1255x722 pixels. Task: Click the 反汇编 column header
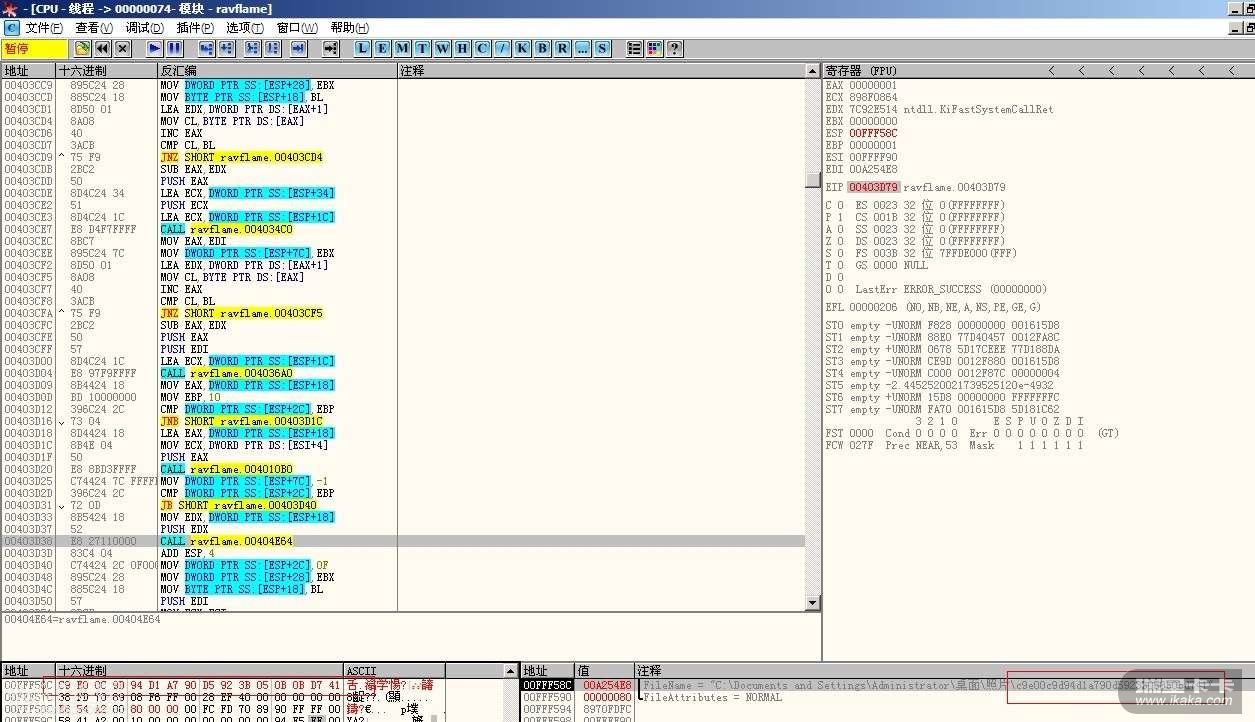(178, 71)
